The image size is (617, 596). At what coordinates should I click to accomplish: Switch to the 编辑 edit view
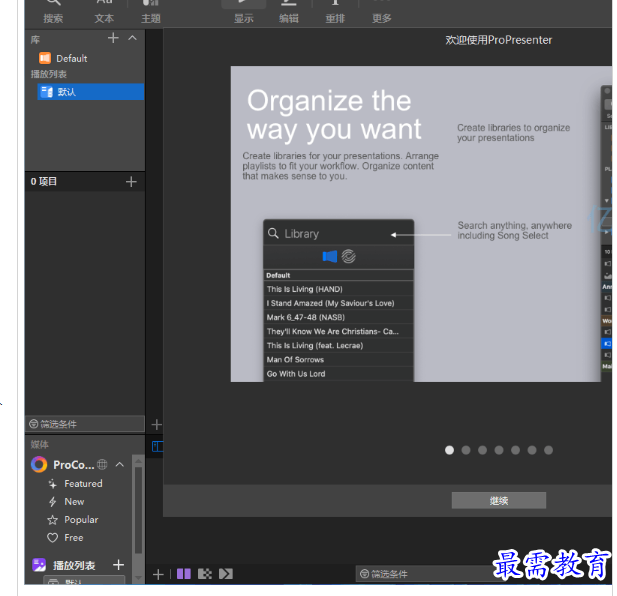(289, 12)
